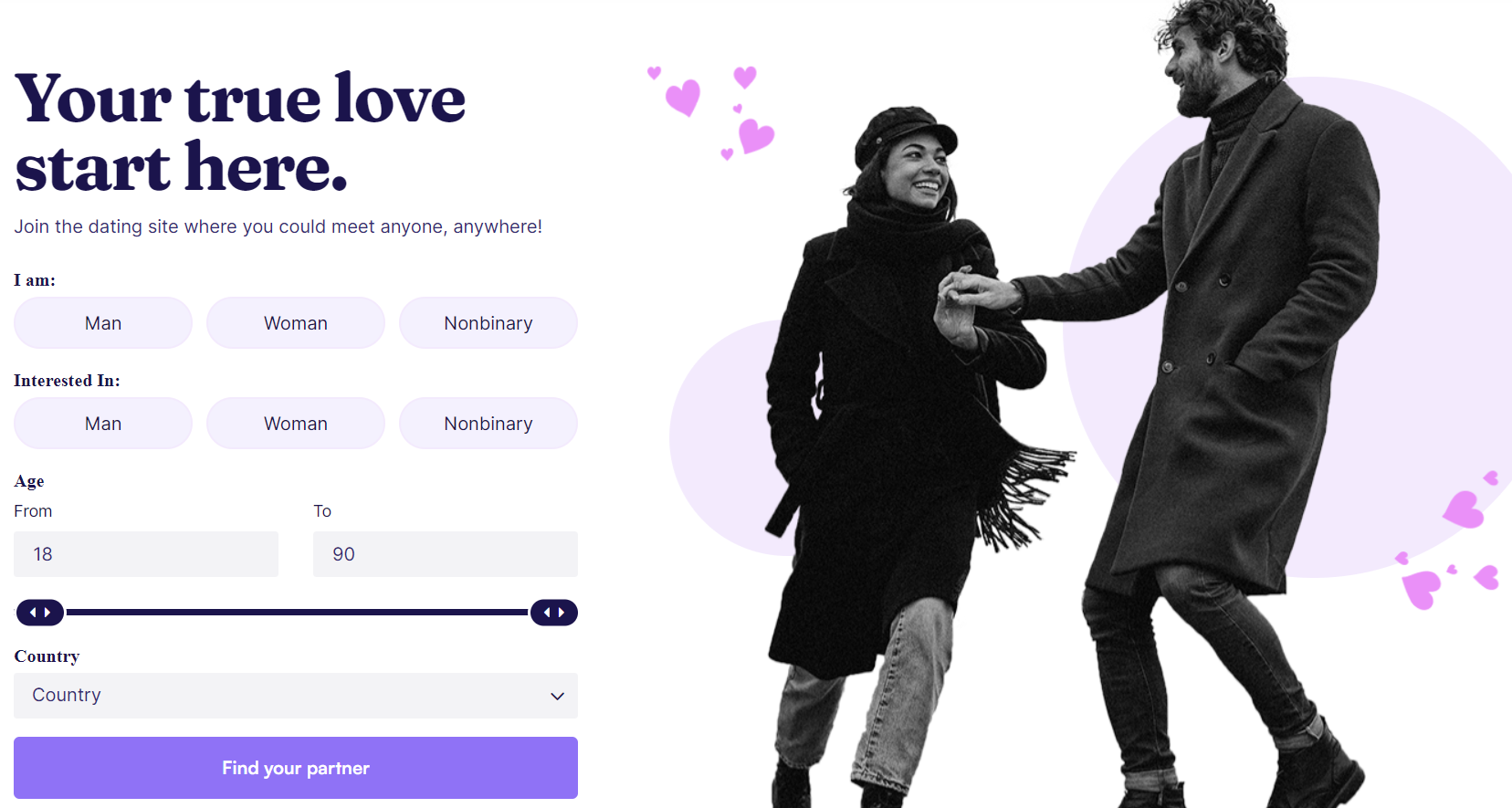Click the large pink heart at right edge
This screenshot has width=1512, height=808.
(x=1464, y=509)
